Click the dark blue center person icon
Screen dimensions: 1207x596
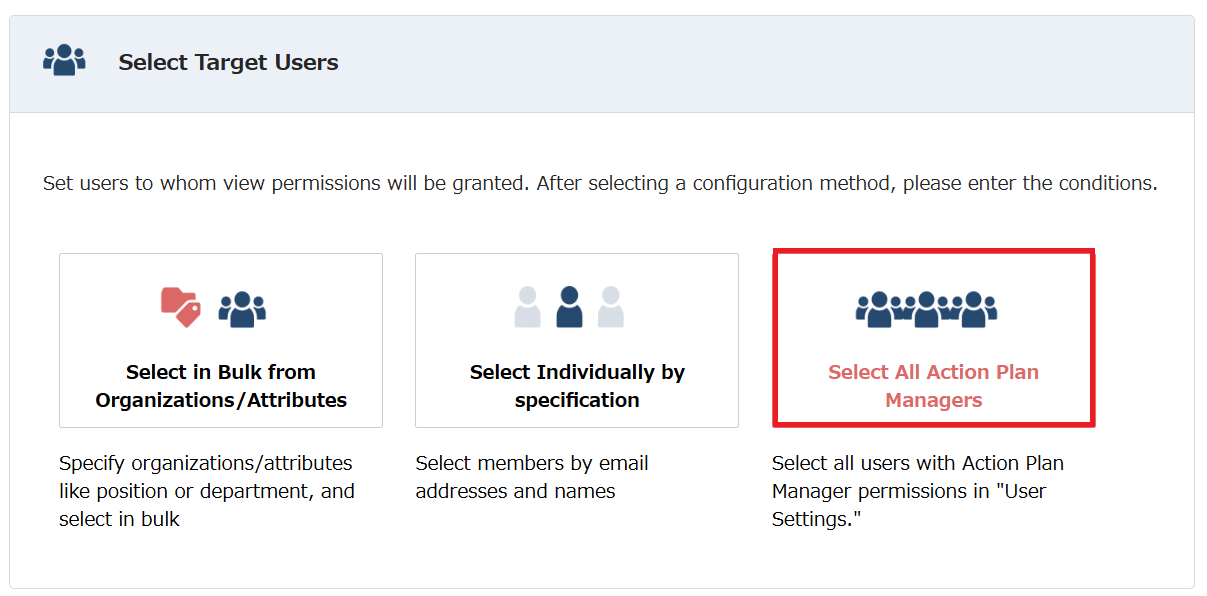pos(569,307)
